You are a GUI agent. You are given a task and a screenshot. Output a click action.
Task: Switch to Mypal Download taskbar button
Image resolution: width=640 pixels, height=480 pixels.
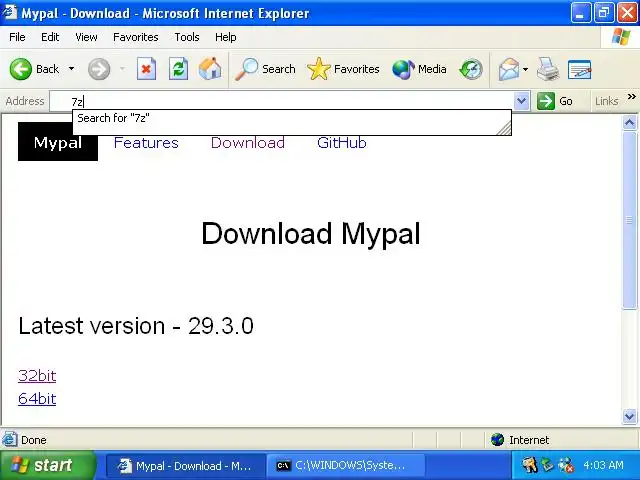(184, 466)
